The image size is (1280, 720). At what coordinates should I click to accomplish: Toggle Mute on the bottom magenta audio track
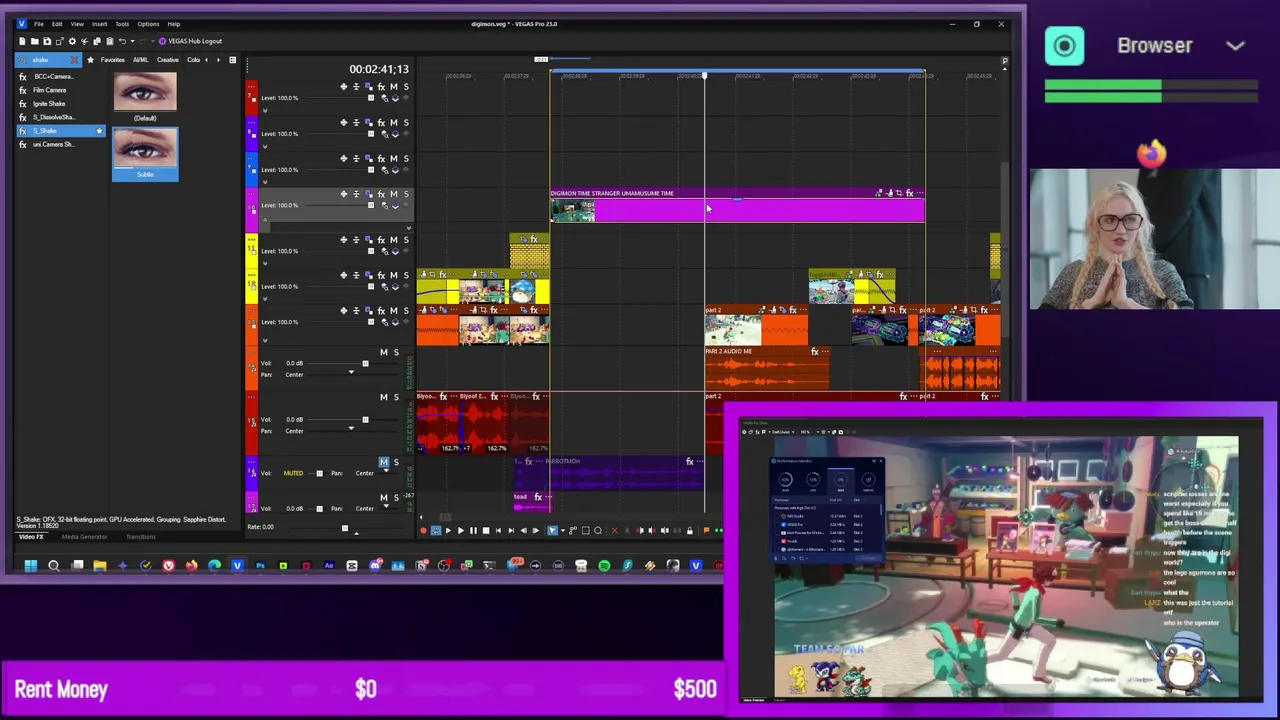pyautogui.click(x=383, y=497)
